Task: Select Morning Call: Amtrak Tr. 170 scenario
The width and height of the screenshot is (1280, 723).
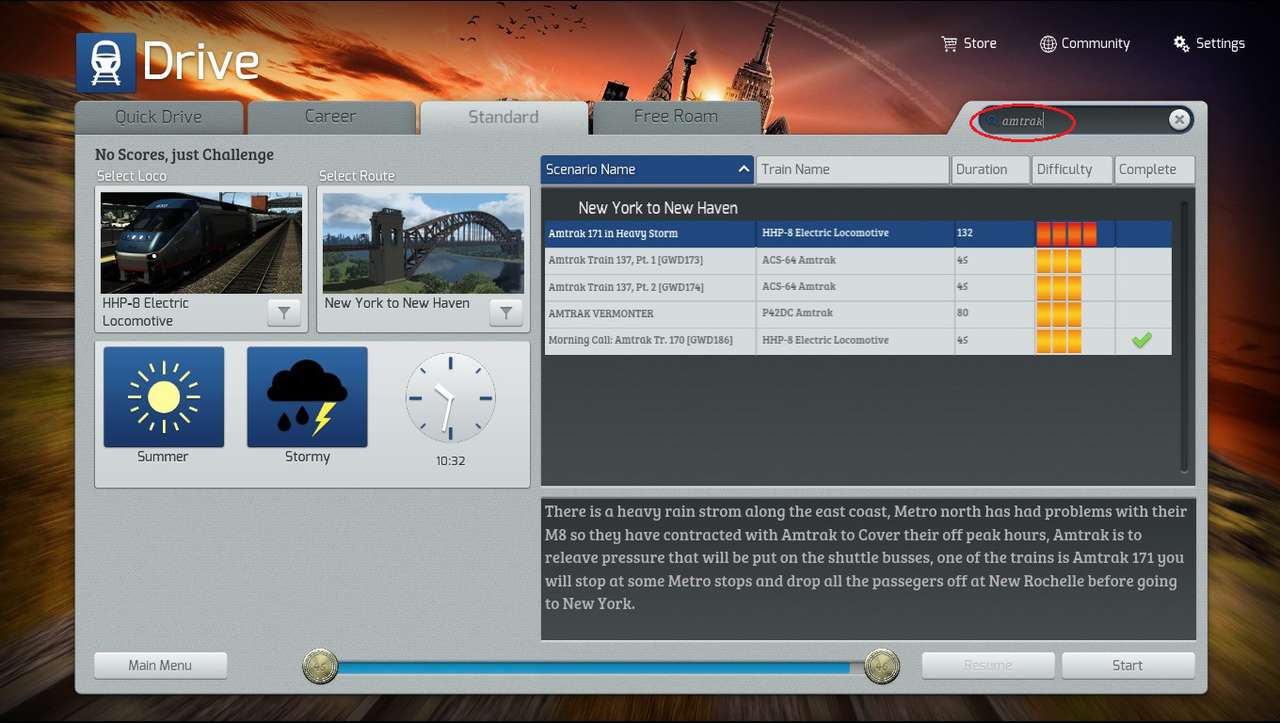Action: pyautogui.click(x=857, y=341)
